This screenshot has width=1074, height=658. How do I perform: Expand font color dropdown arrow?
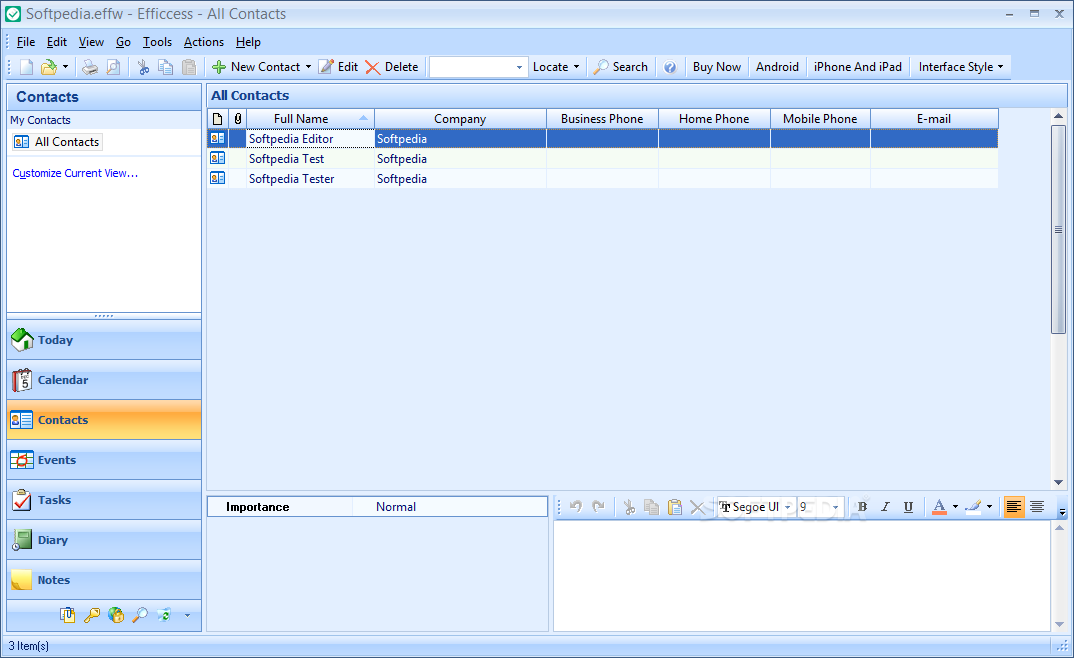tap(955, 507)
